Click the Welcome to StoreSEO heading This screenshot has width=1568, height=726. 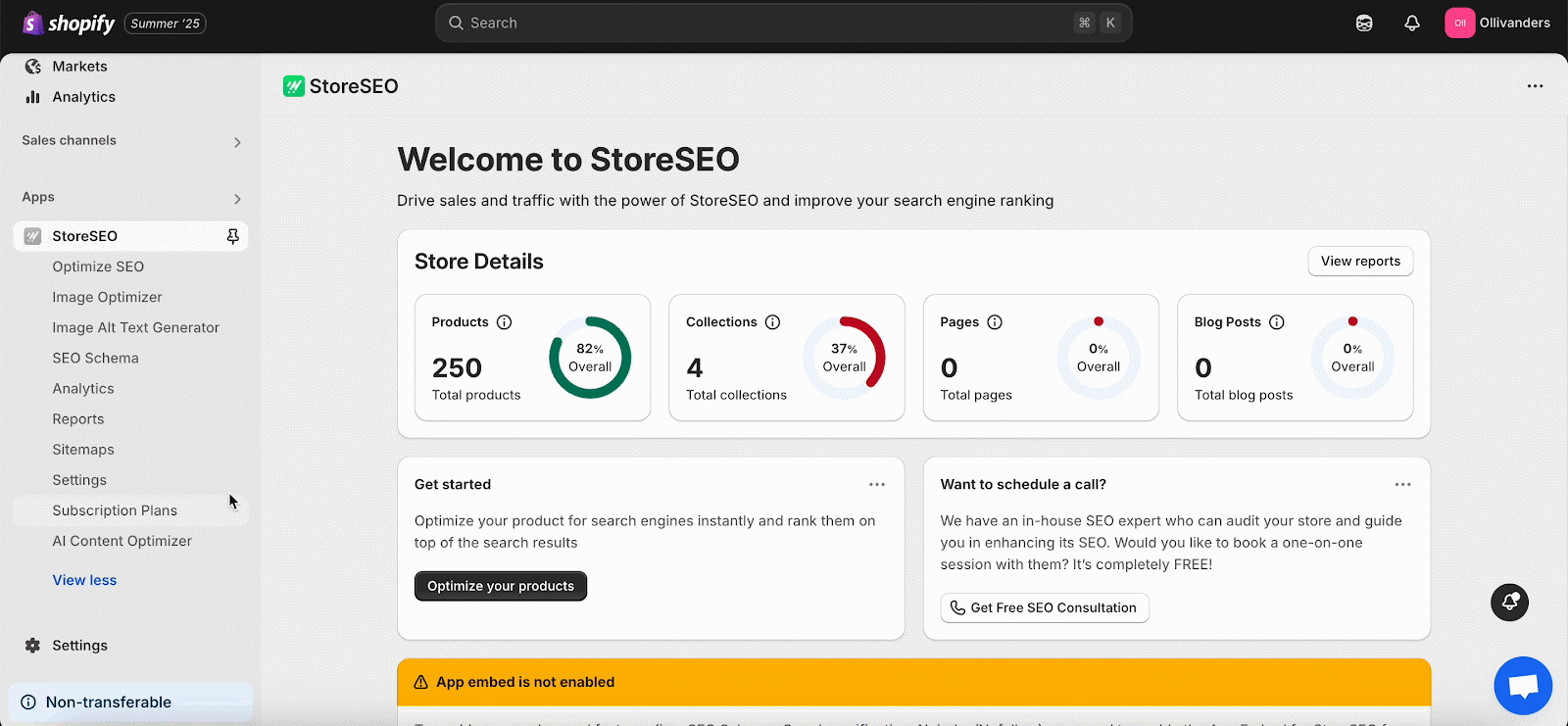click(x=568, y=159)
